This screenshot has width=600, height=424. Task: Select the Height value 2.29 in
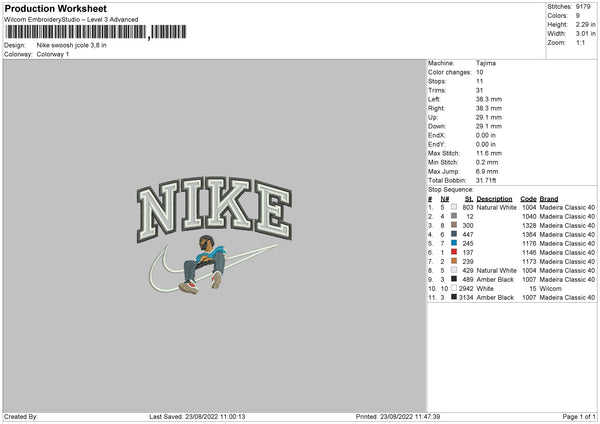coord(585,24)
